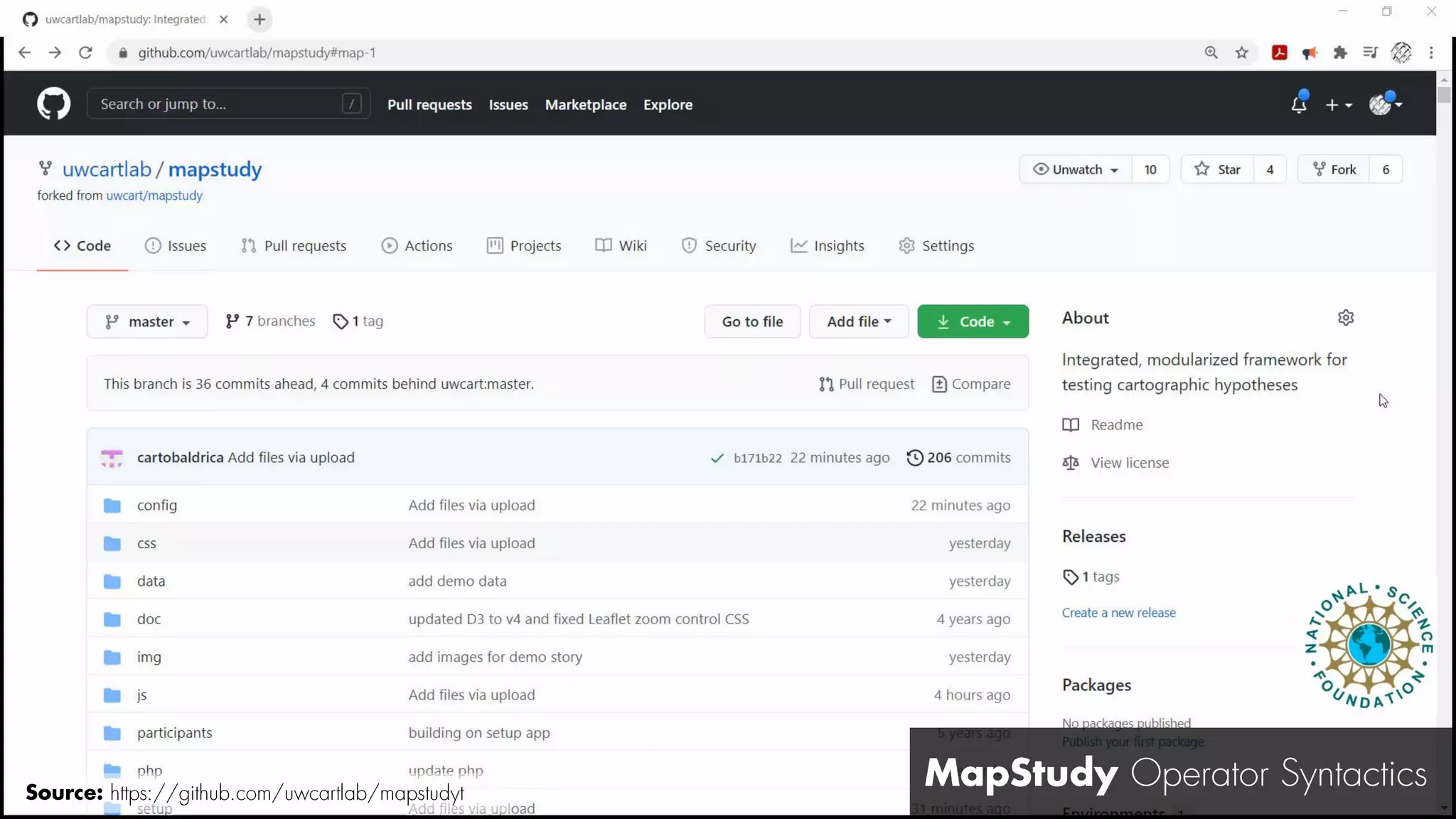Open the browser extensions puzzle icon
Image resolution: width=1456 pixels, height=819 pixels.
pyautogui.click(x=1340, y=53)
